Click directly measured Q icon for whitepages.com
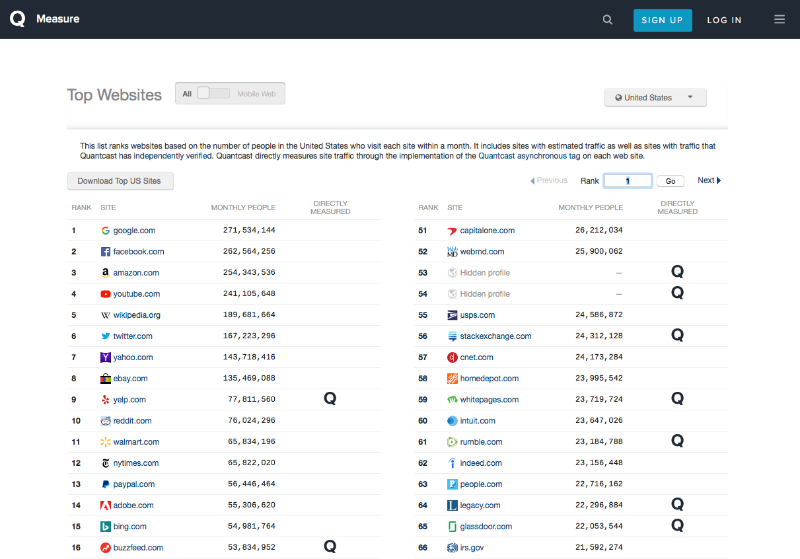 coord(677,398)
